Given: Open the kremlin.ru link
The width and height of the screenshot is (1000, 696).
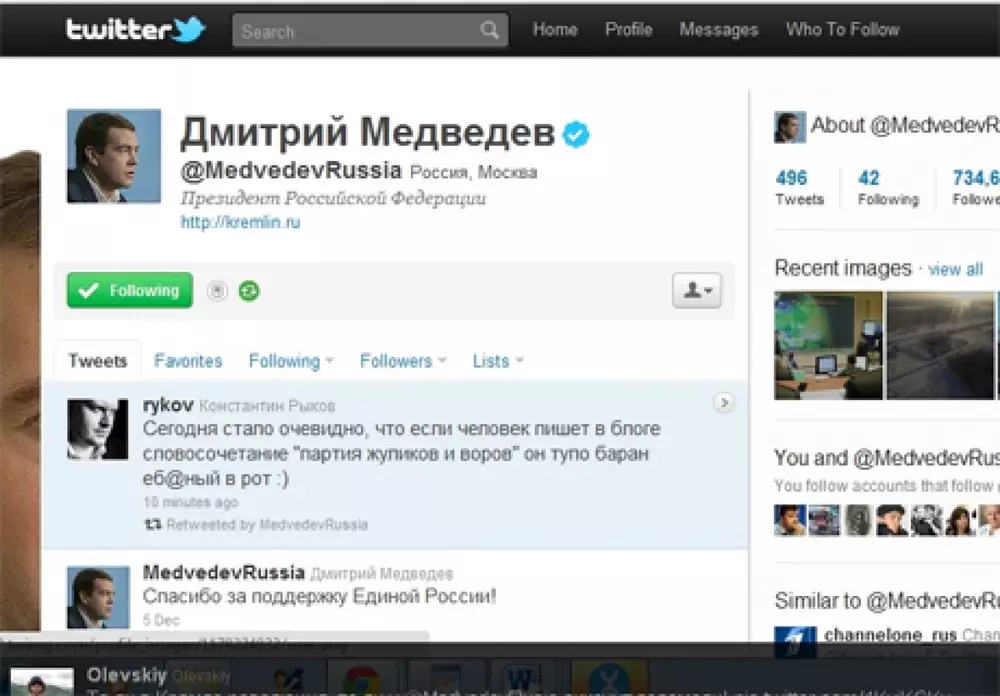Looking at the screenshot, I should (240, 222).
